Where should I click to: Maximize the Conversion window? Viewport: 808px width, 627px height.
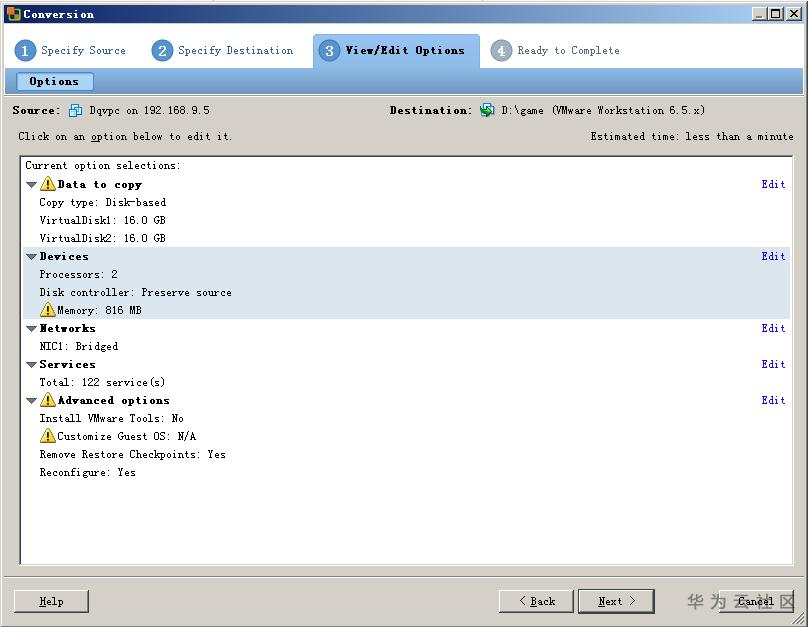coord(776,14)
